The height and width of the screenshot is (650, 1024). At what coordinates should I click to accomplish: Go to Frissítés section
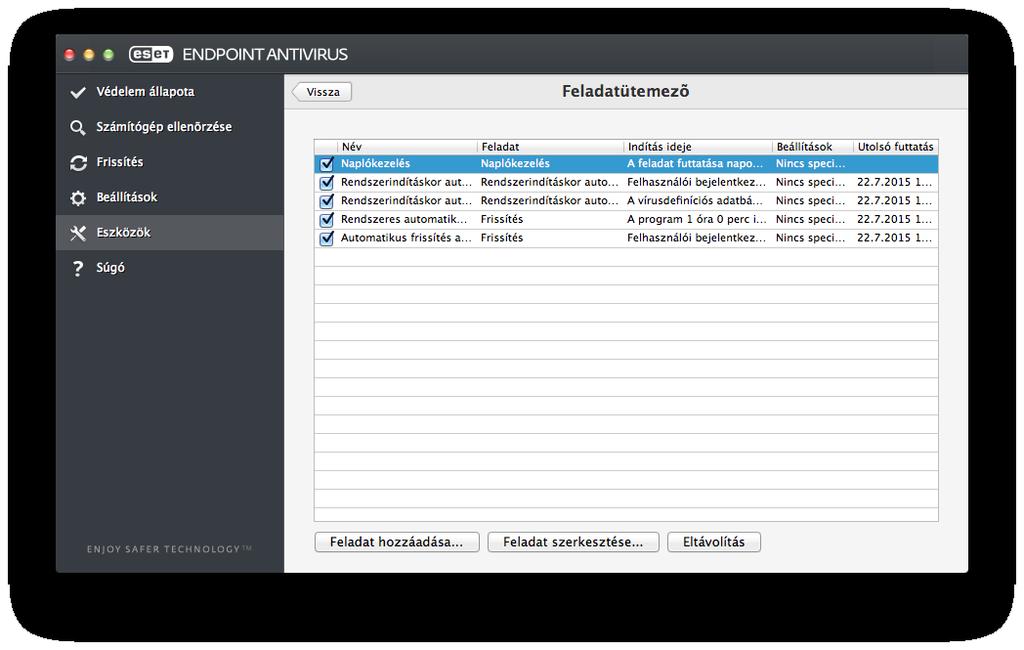(170, 163)
